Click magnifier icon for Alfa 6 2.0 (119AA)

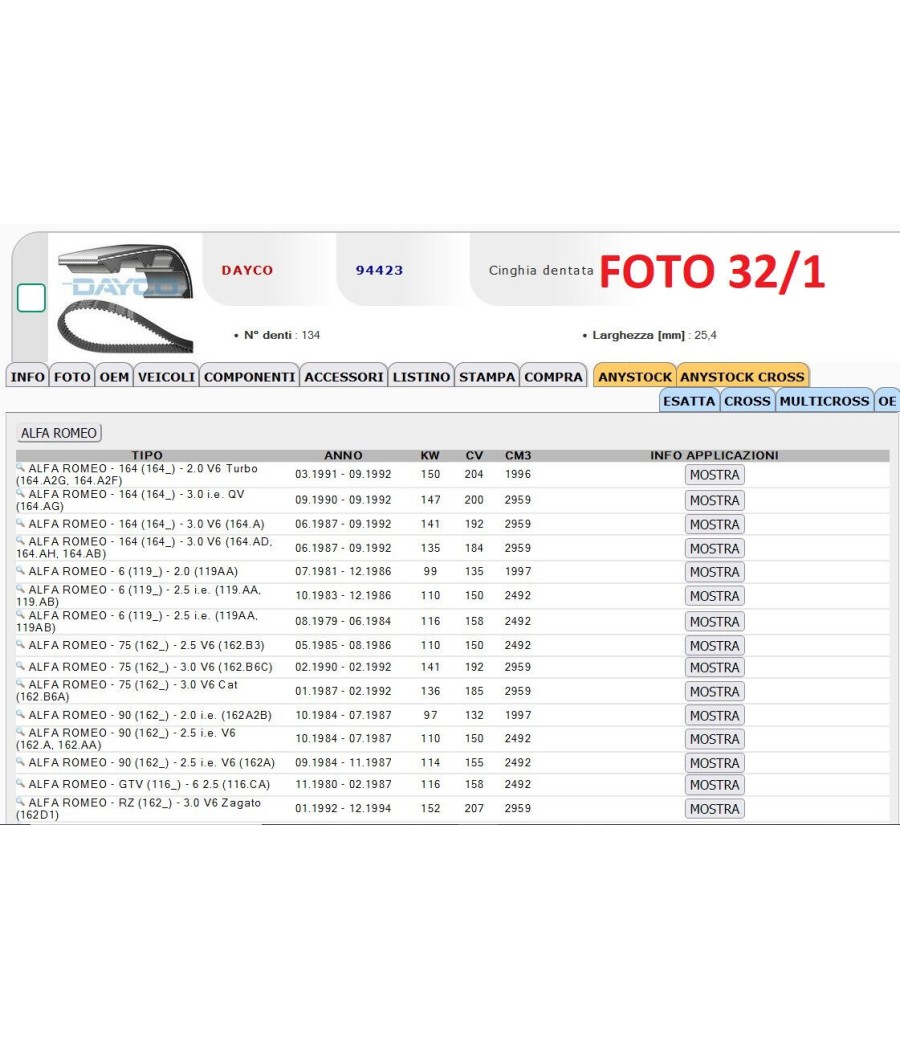click(21, 570)
